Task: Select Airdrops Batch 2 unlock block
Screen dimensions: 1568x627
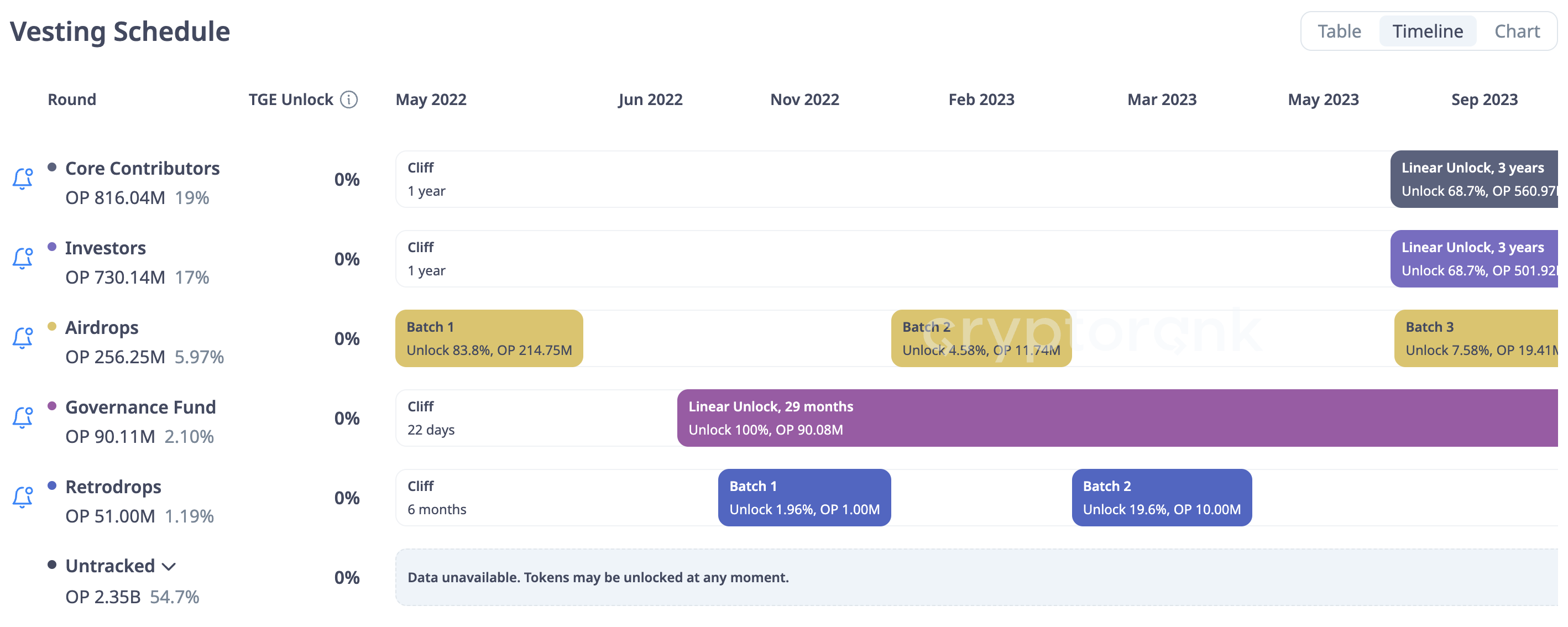Action: pyautogui.click(x=981, y=338)
